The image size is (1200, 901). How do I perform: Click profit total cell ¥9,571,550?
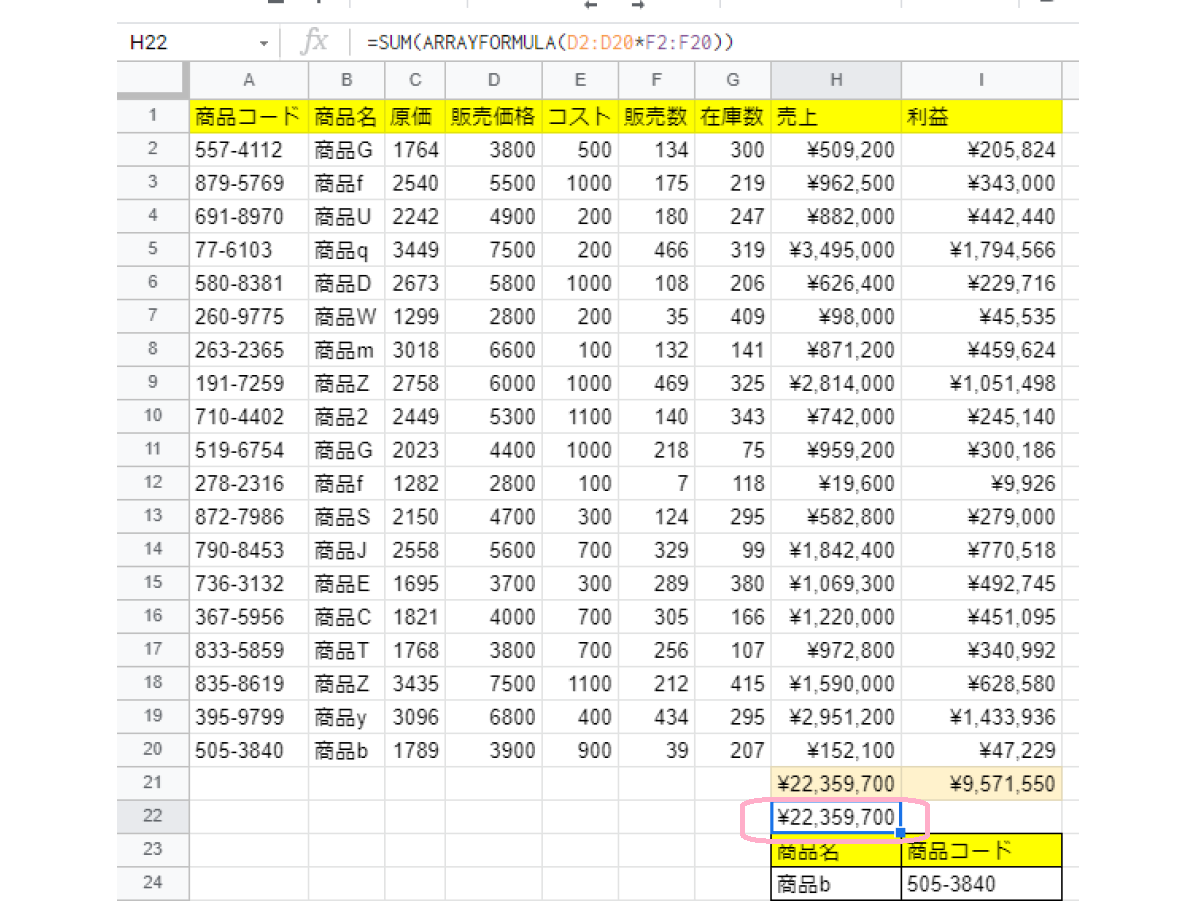(x=981, y=783)
